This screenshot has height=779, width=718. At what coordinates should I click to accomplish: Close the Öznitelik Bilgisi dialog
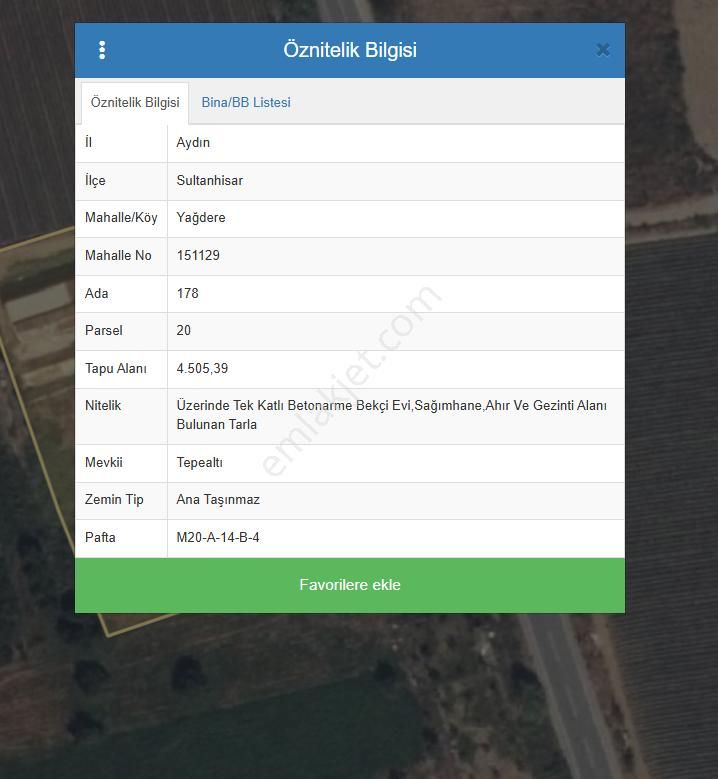[602, 50]
